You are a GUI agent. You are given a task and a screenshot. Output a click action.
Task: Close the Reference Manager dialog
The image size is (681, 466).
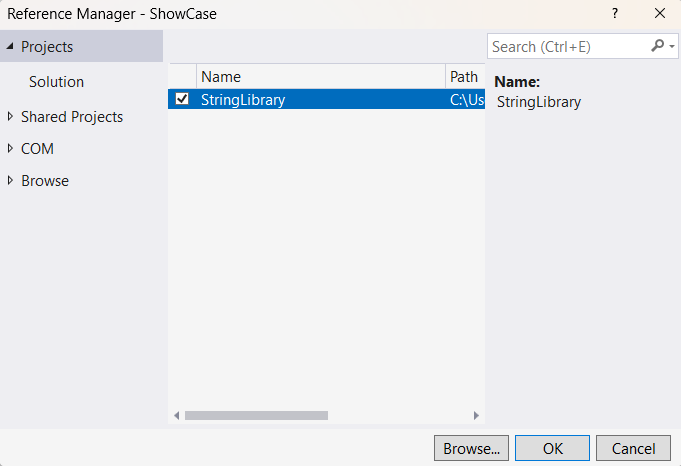coord(660,13)
